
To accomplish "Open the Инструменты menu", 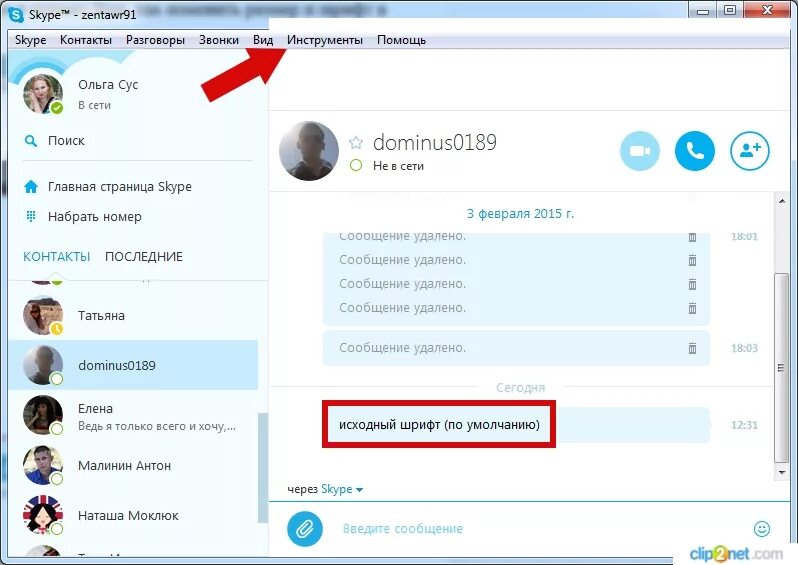I will [x=325, y=40].
